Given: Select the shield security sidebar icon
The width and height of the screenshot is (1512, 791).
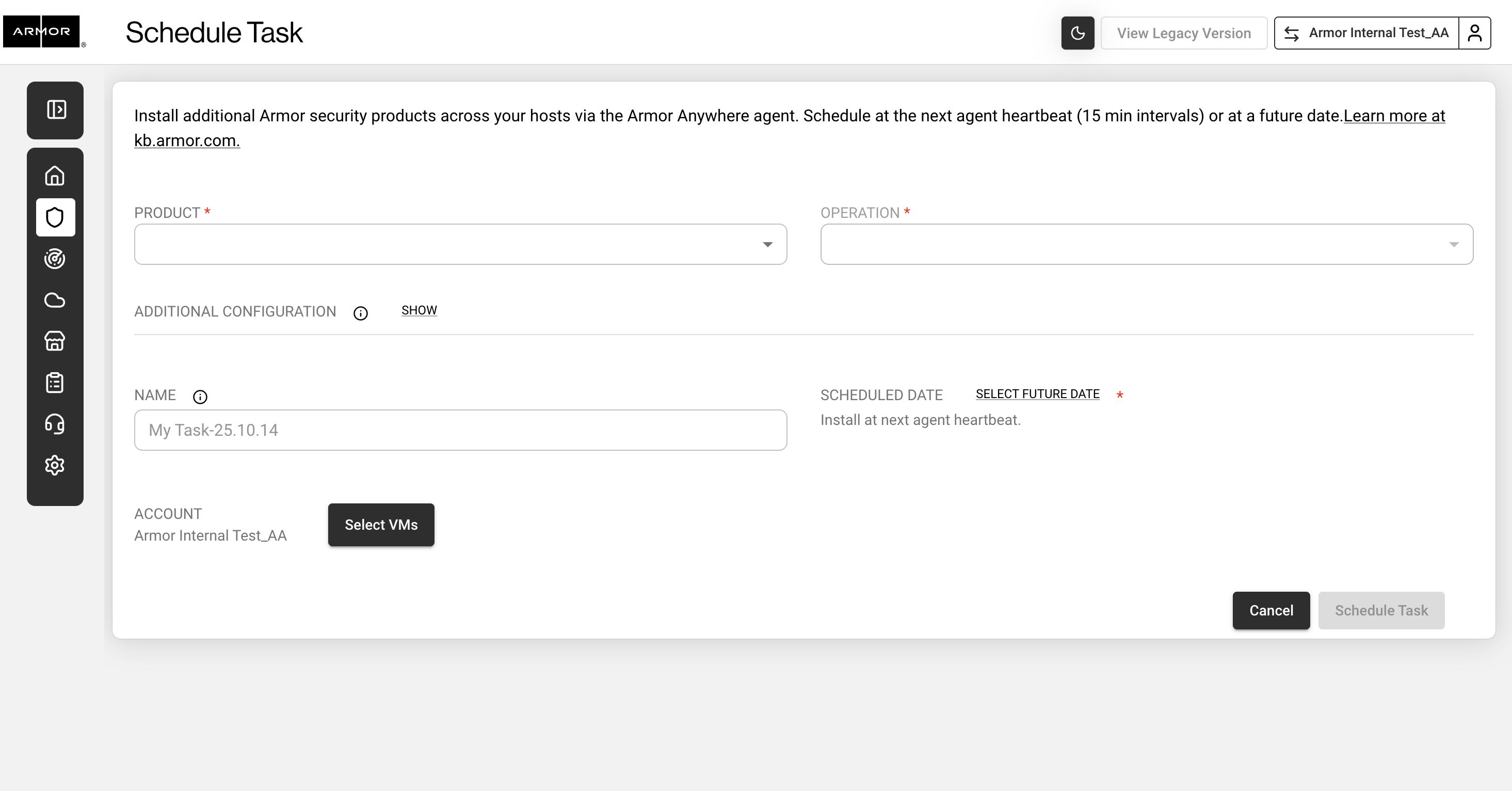Looking at the screenshot, I should pos(55,217).
